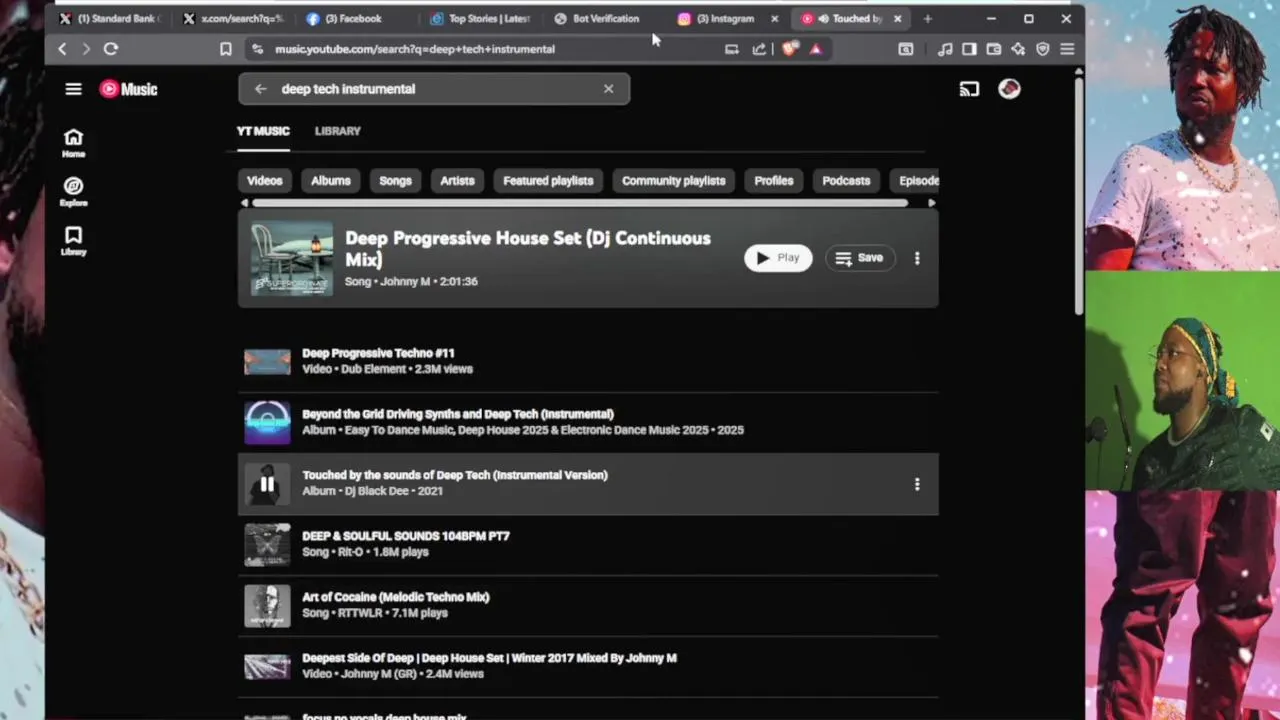The image size is (1280, 720).
Task: Pause the Touched by the sounds track
Action: click(267, 484)
